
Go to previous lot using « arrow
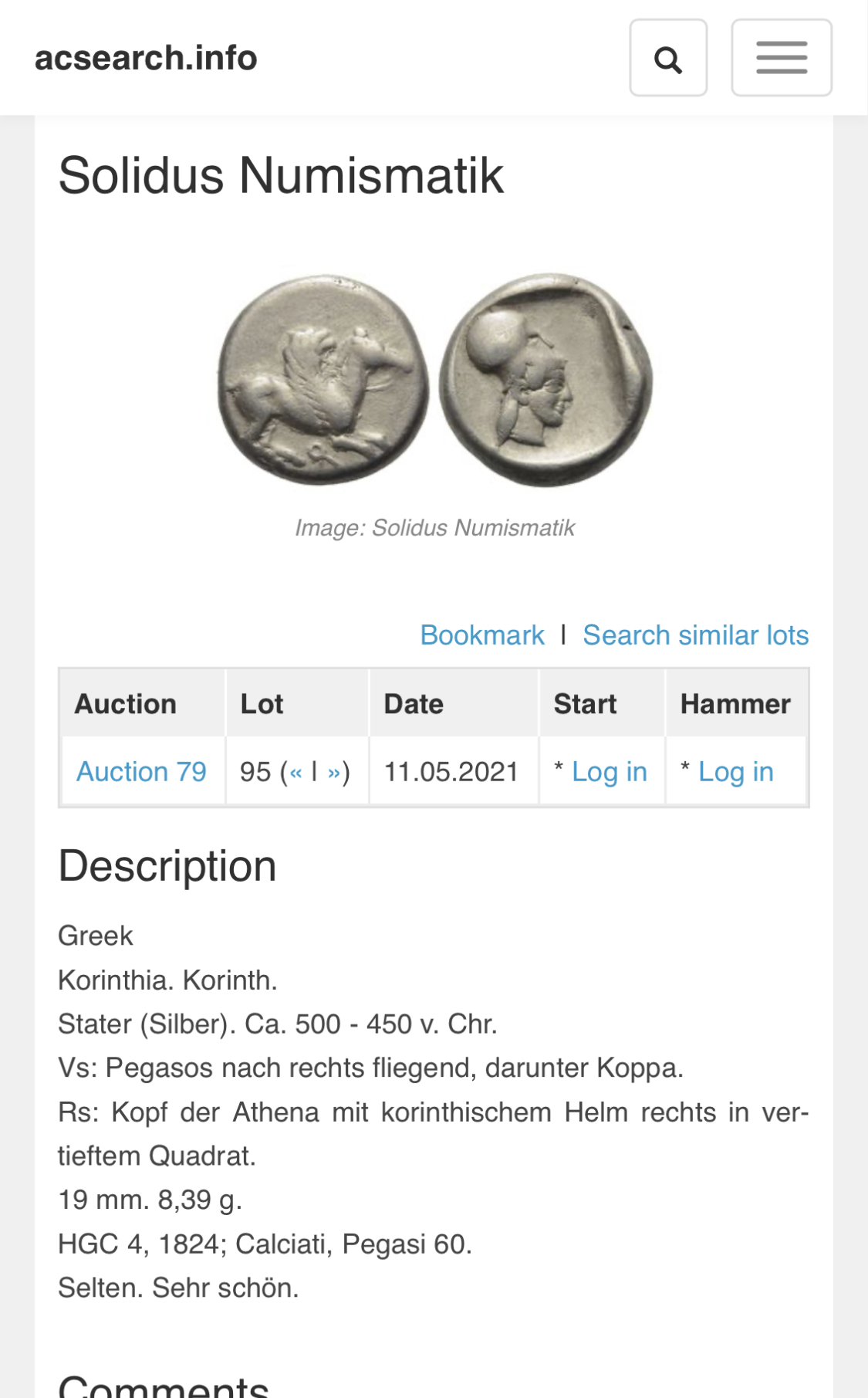pos(296,772)
